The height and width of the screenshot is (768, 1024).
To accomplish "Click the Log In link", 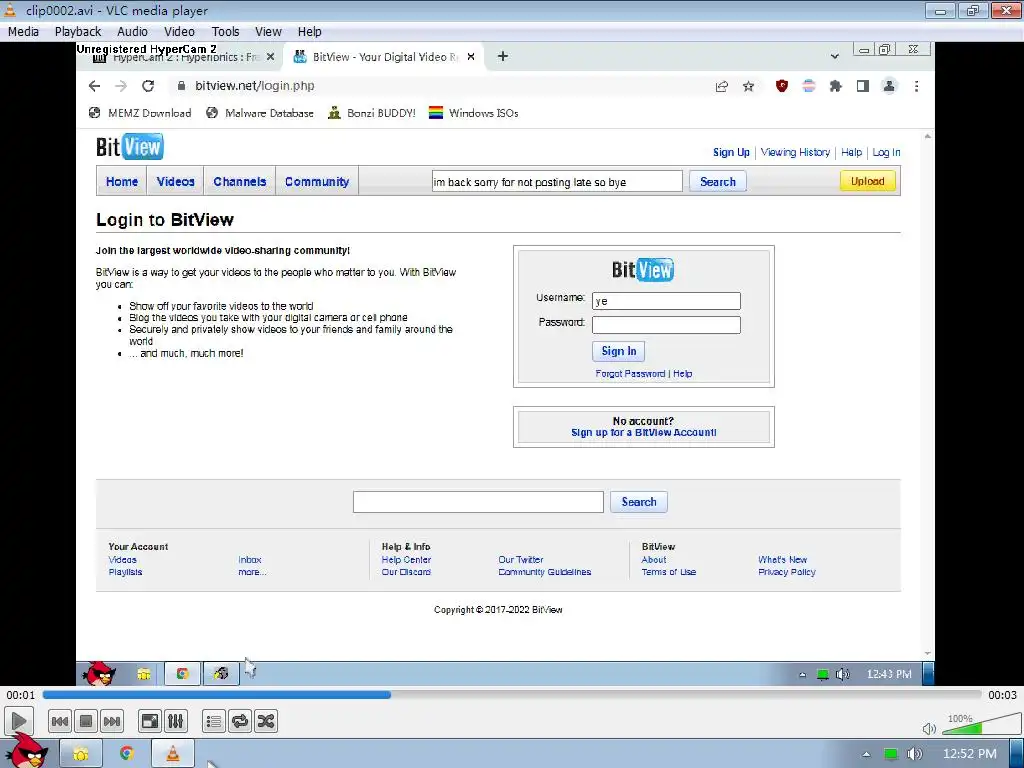I will (886, 152).
